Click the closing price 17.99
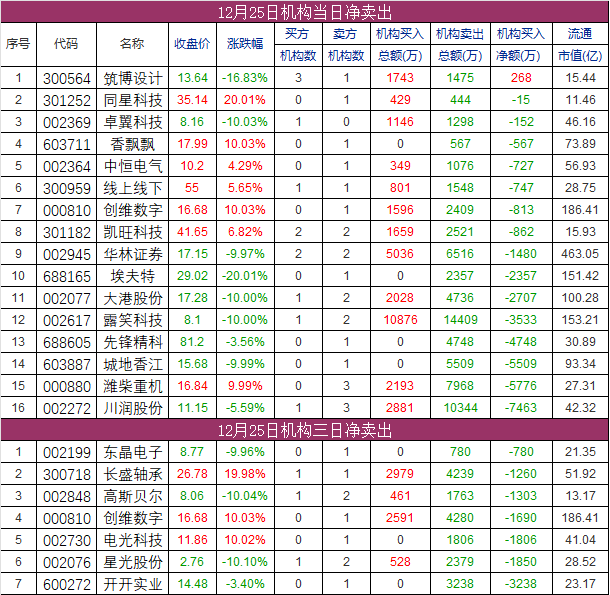The height and width of the screenshot is (595, 610). click(x=192, y=144)
